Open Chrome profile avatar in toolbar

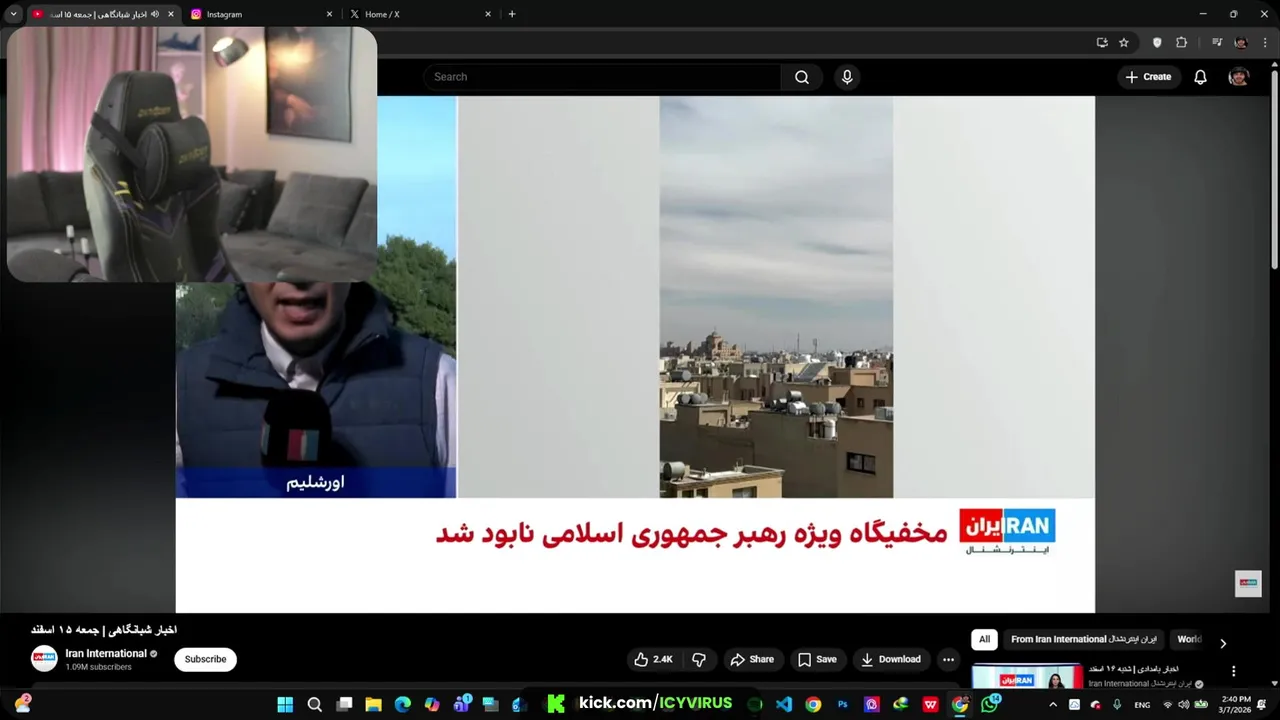click(1241, 43)
